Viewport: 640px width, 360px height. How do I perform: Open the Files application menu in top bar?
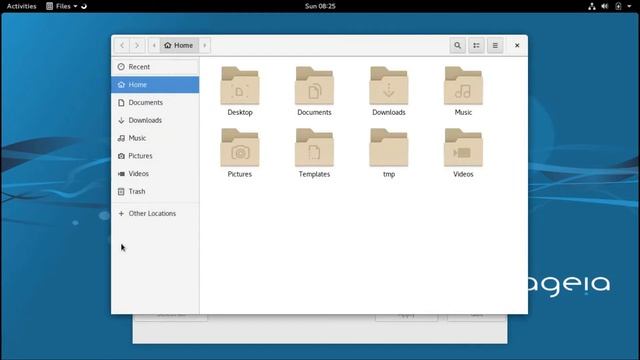pos(62,6)
